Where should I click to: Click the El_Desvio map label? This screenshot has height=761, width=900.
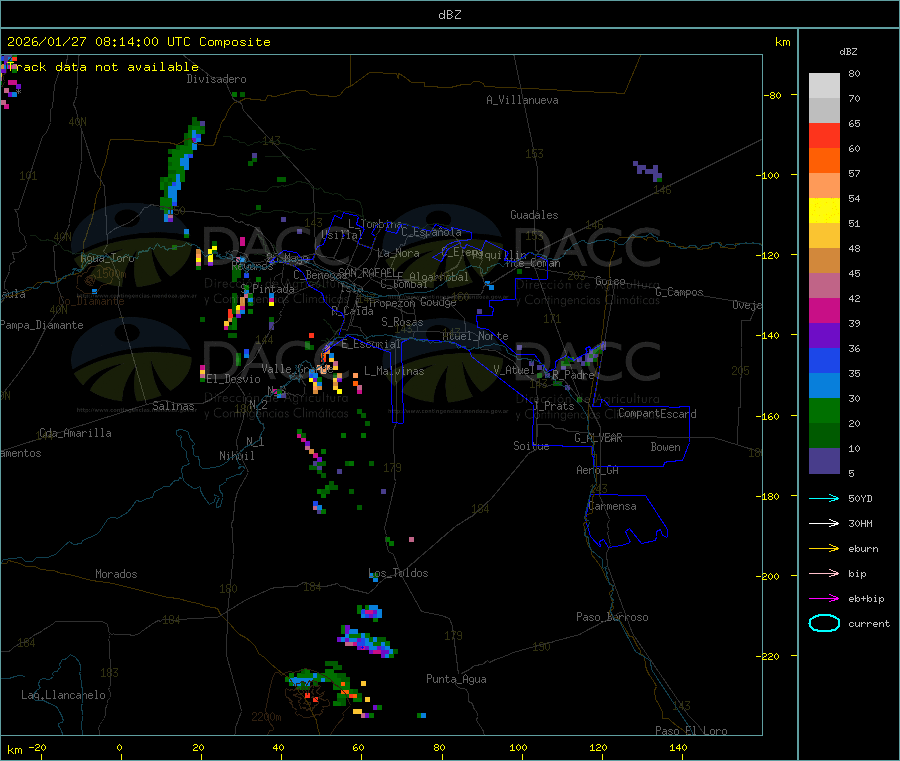(233, 379)
